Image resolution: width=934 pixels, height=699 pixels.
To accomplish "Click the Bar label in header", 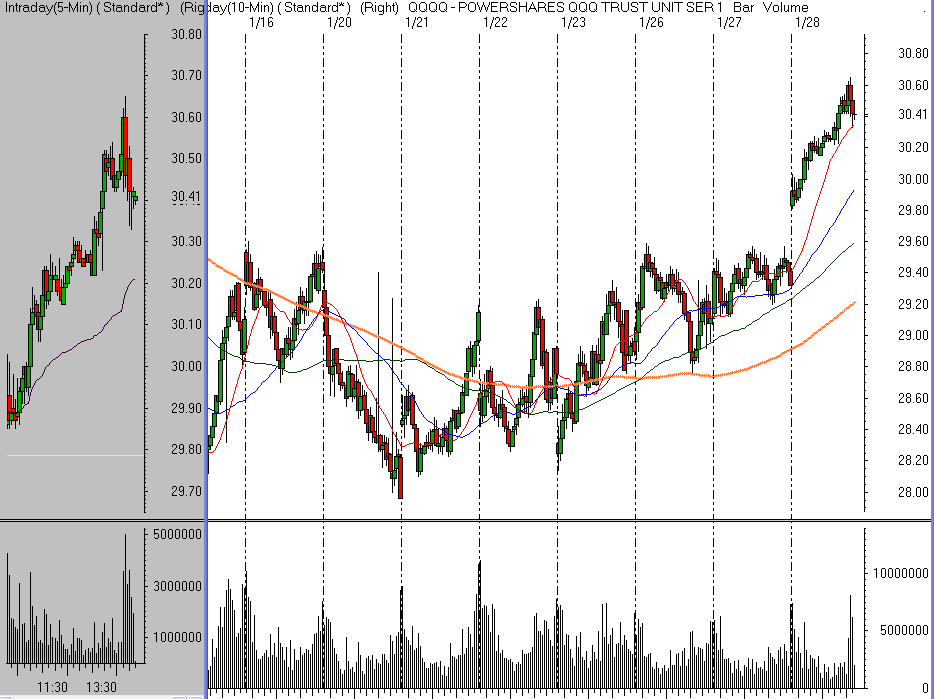I will coord(743,8).
